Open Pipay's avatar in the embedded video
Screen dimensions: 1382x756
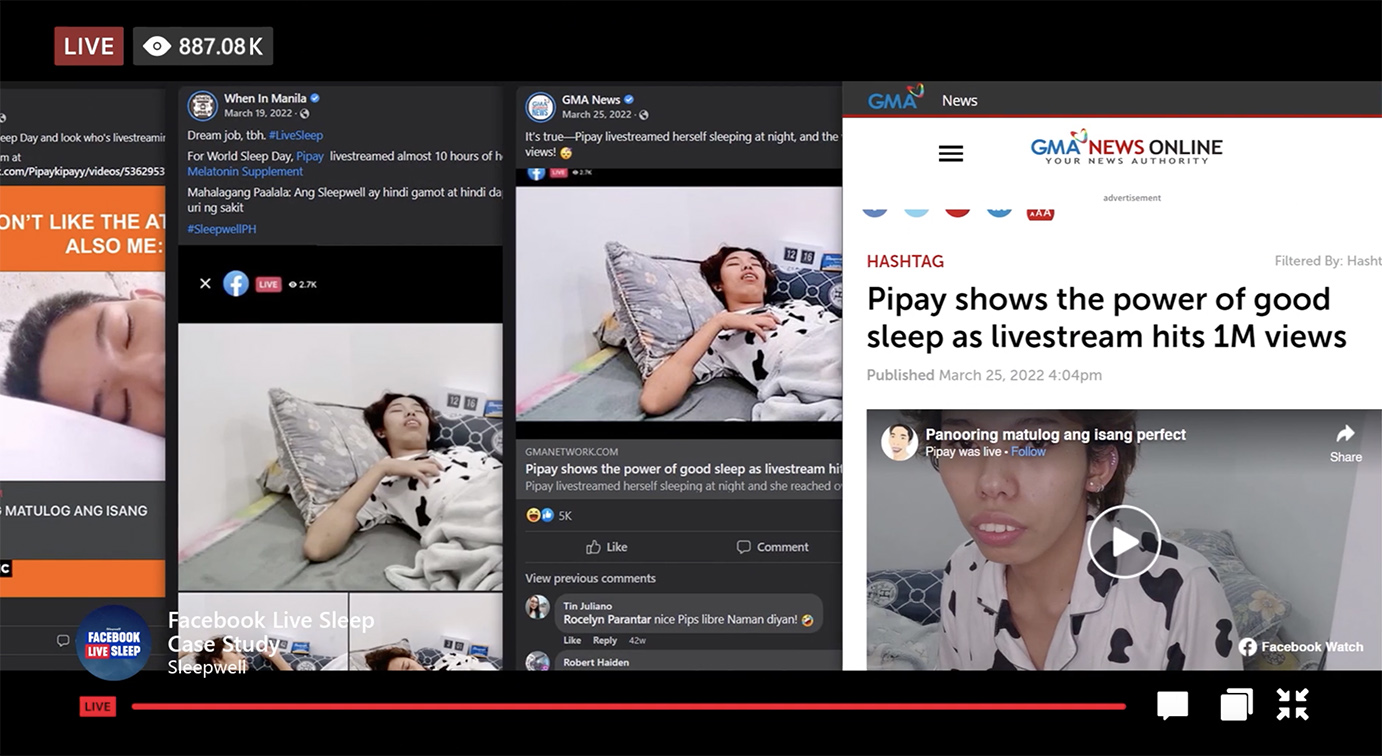click(x=899, y=442)
